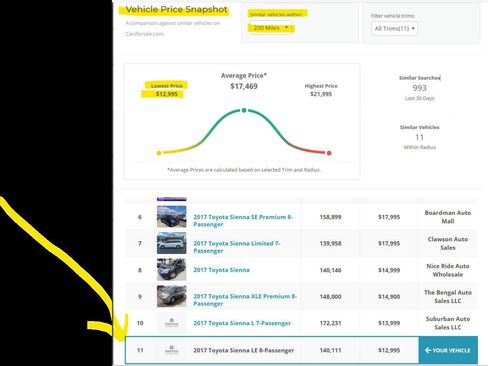
Task: Click the green average price point on curve
Action: [244, 110]
